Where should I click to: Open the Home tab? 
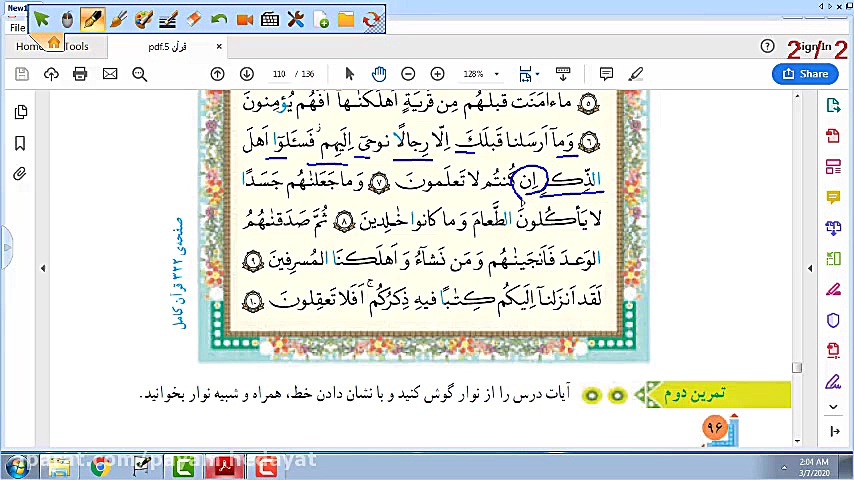pyautogui.click(x=28, y=46)
